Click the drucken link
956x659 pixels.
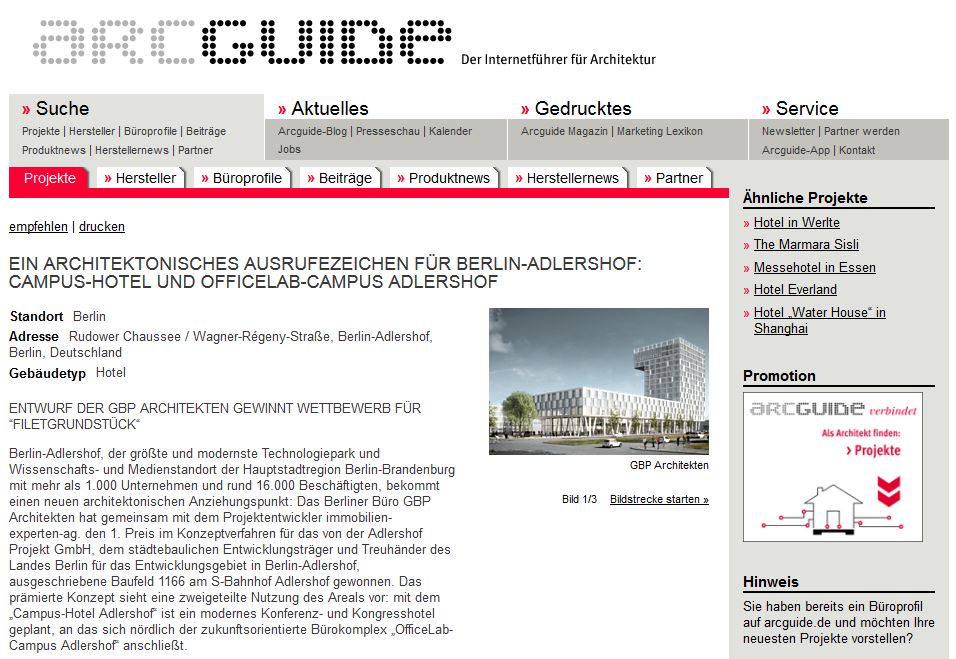click(102, 227)
